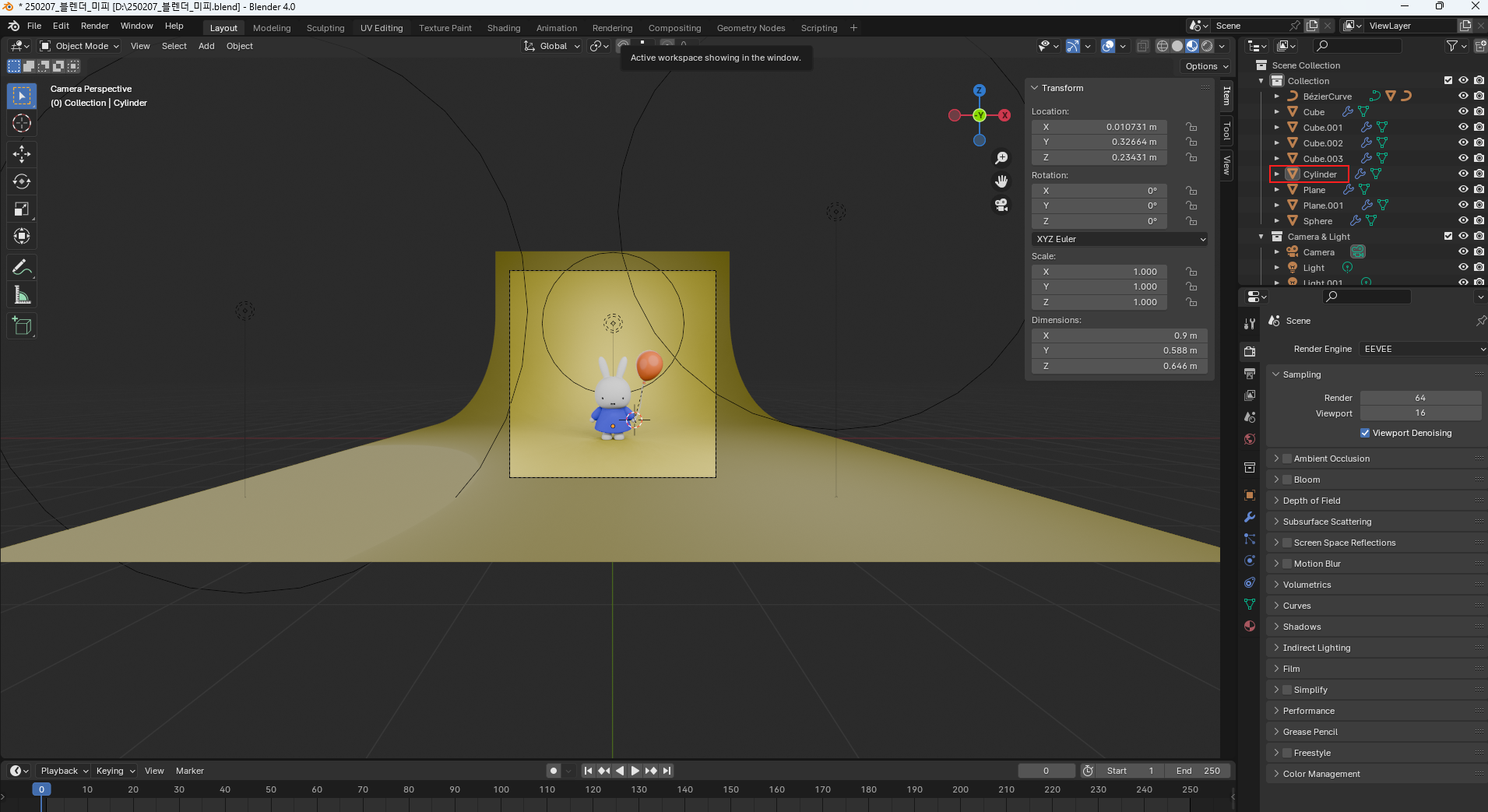Image resolution: width=1488 pixels, height=812 pixels.
Task: Click the pan hand viewport icon
Action: coord(1001,181)
